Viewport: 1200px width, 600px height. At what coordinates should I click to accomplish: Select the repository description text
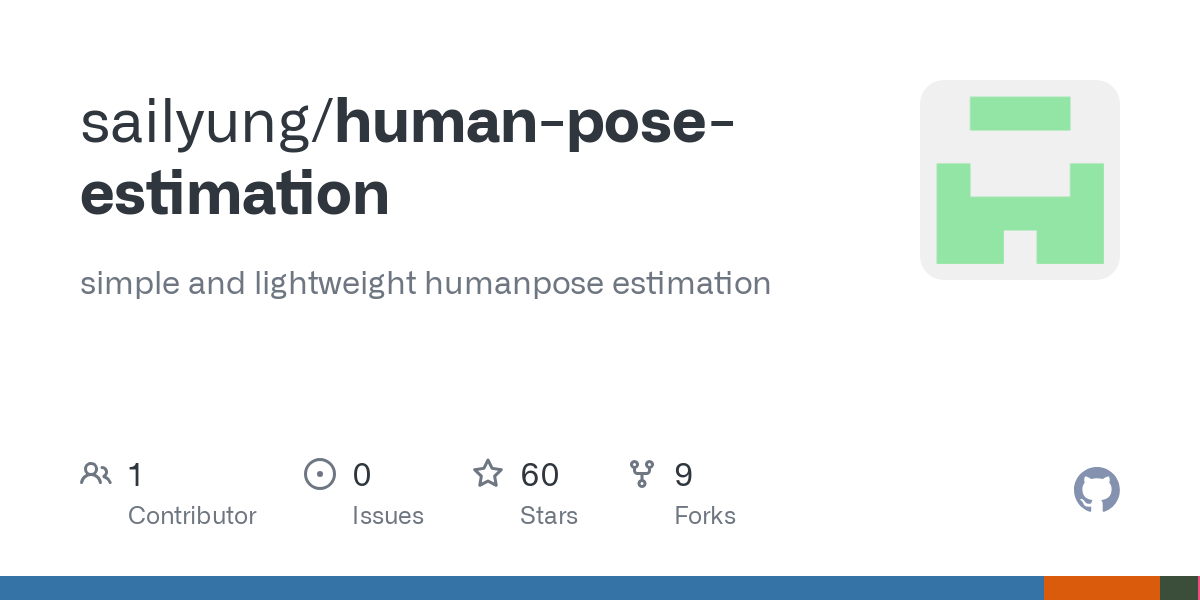(x=425, y=283)
